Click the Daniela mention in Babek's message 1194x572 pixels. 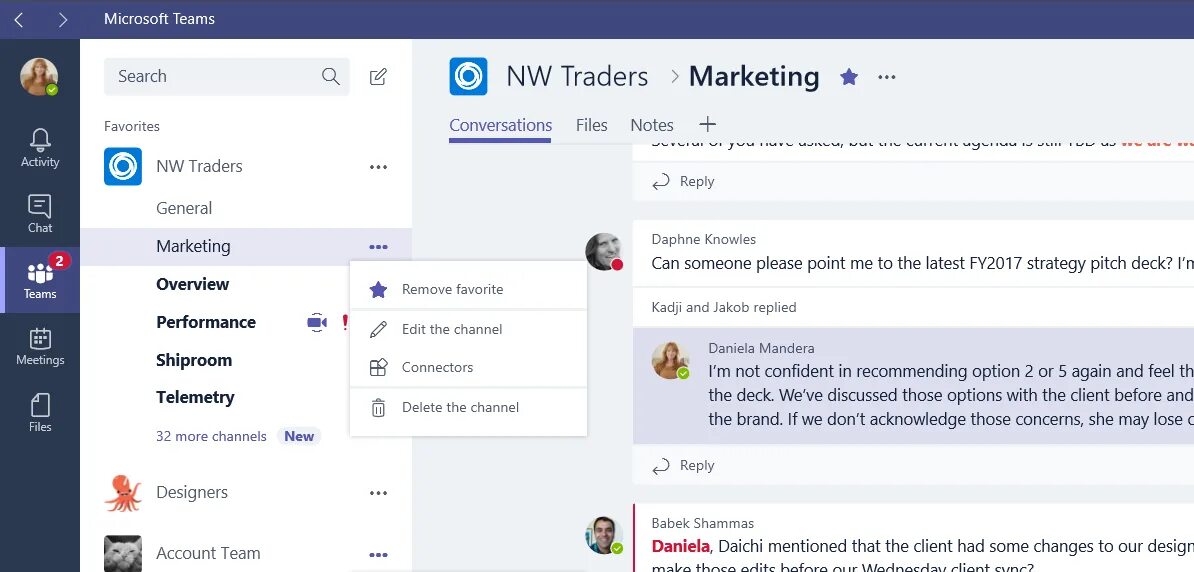tap(681, 546)
